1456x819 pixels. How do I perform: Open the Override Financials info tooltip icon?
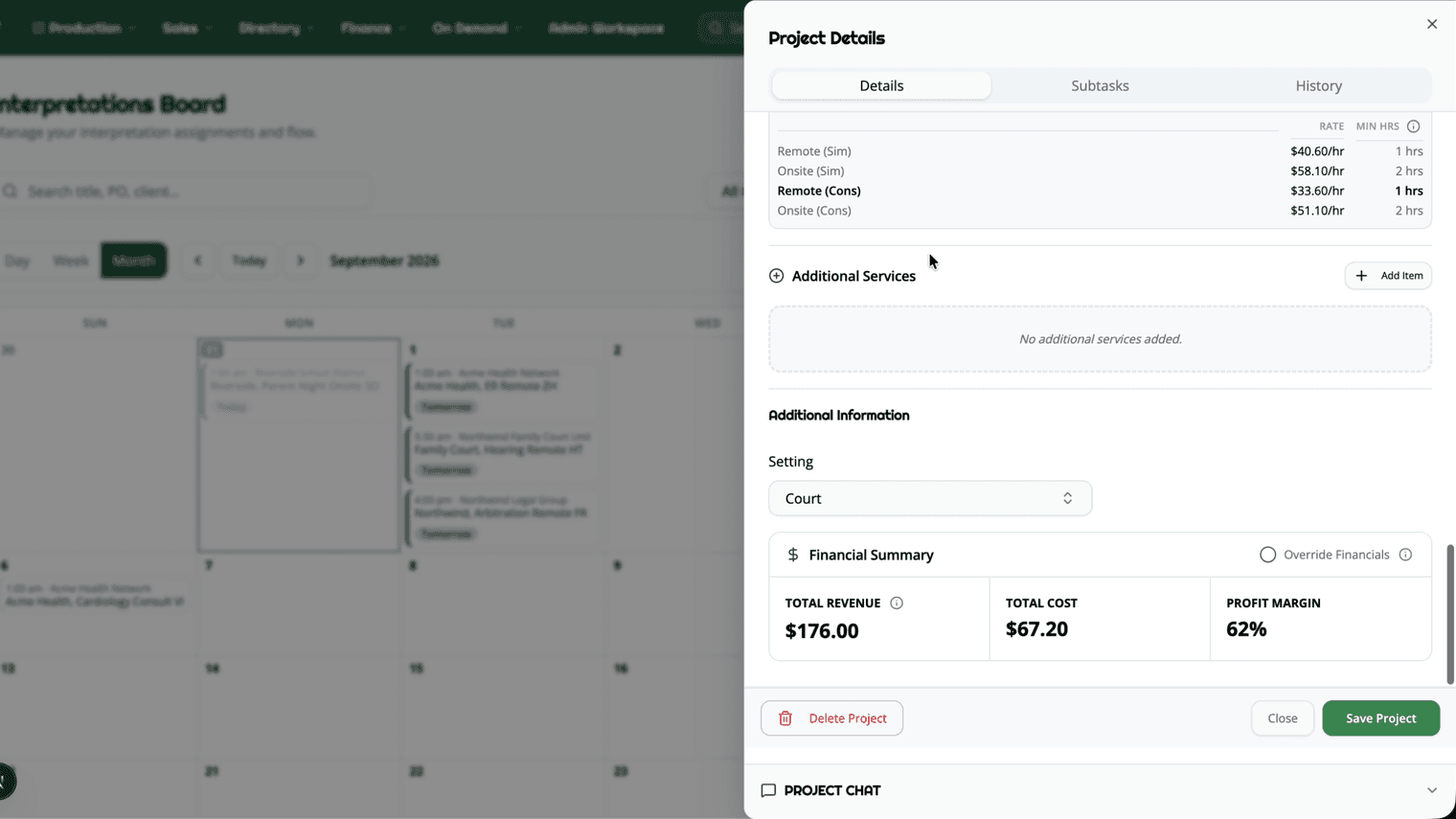coord(1405,555)
